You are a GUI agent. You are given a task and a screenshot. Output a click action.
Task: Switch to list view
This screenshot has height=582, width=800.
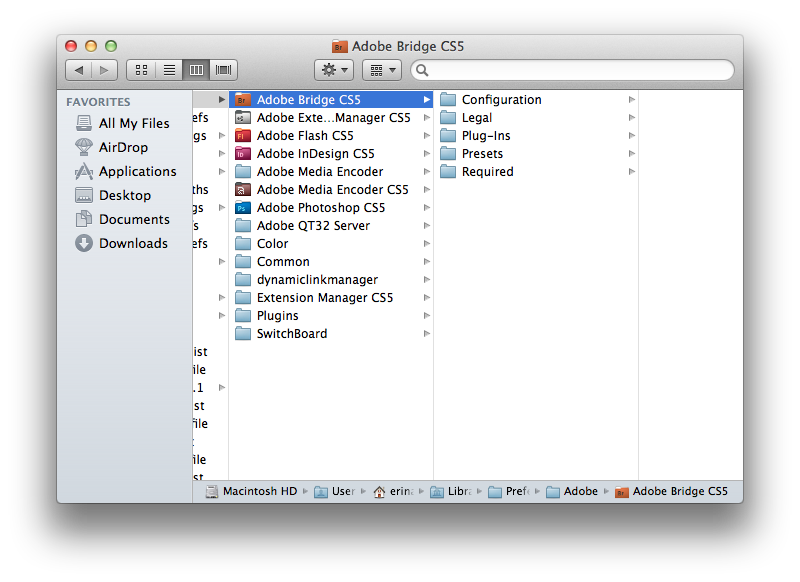[x=169, y=70]
